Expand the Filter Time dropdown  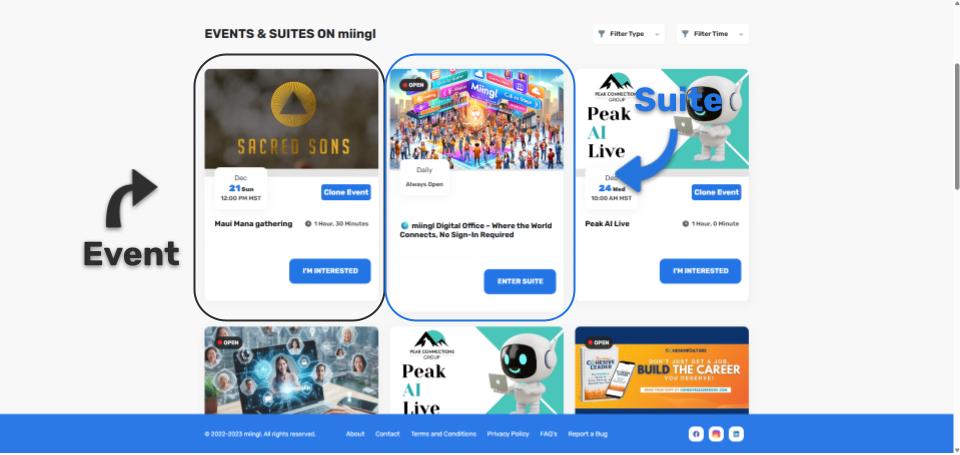coord(713,34)
